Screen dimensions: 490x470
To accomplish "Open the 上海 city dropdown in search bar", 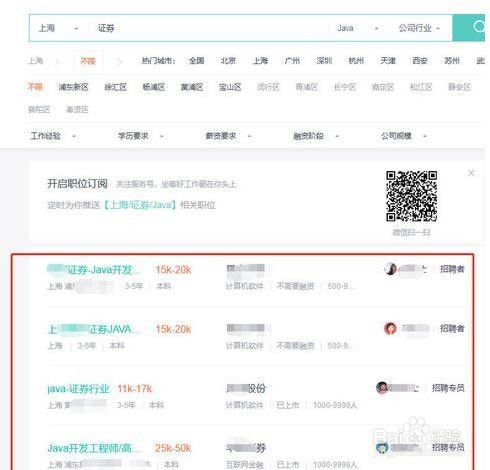I will (58, 28).
